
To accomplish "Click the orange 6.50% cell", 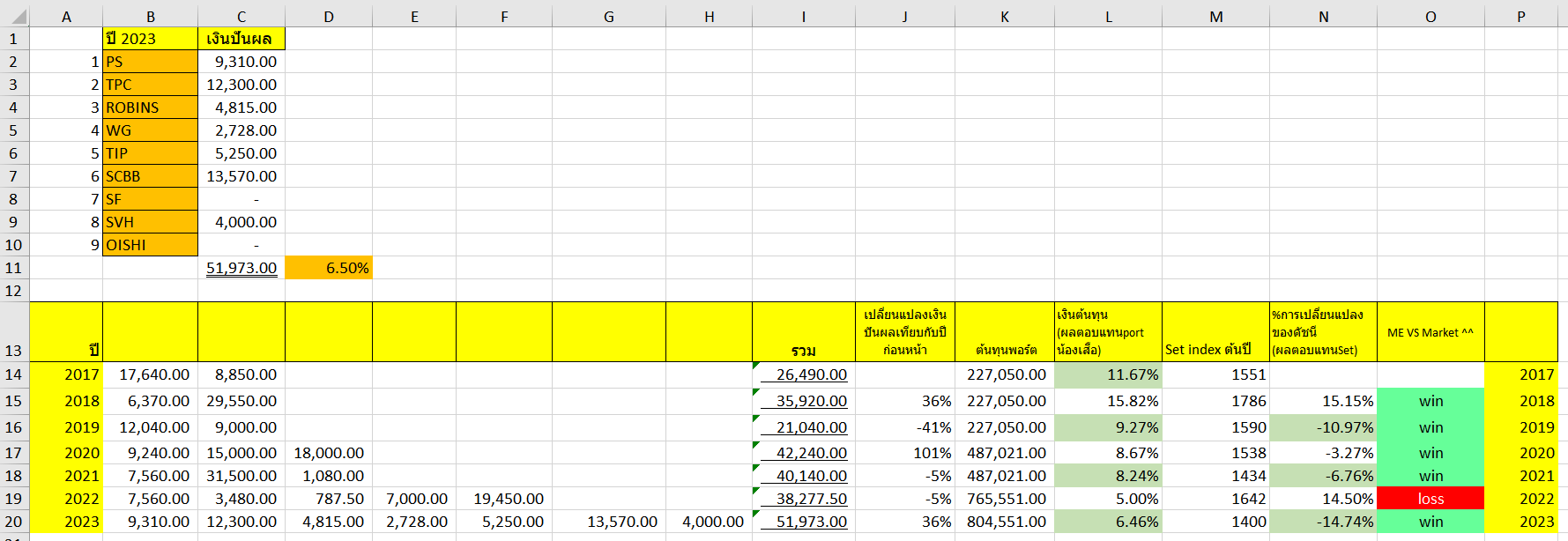I will click(329, 268).
